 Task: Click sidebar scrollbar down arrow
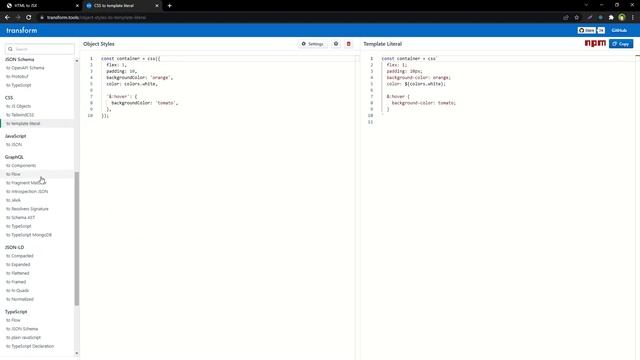pos(77,353)
